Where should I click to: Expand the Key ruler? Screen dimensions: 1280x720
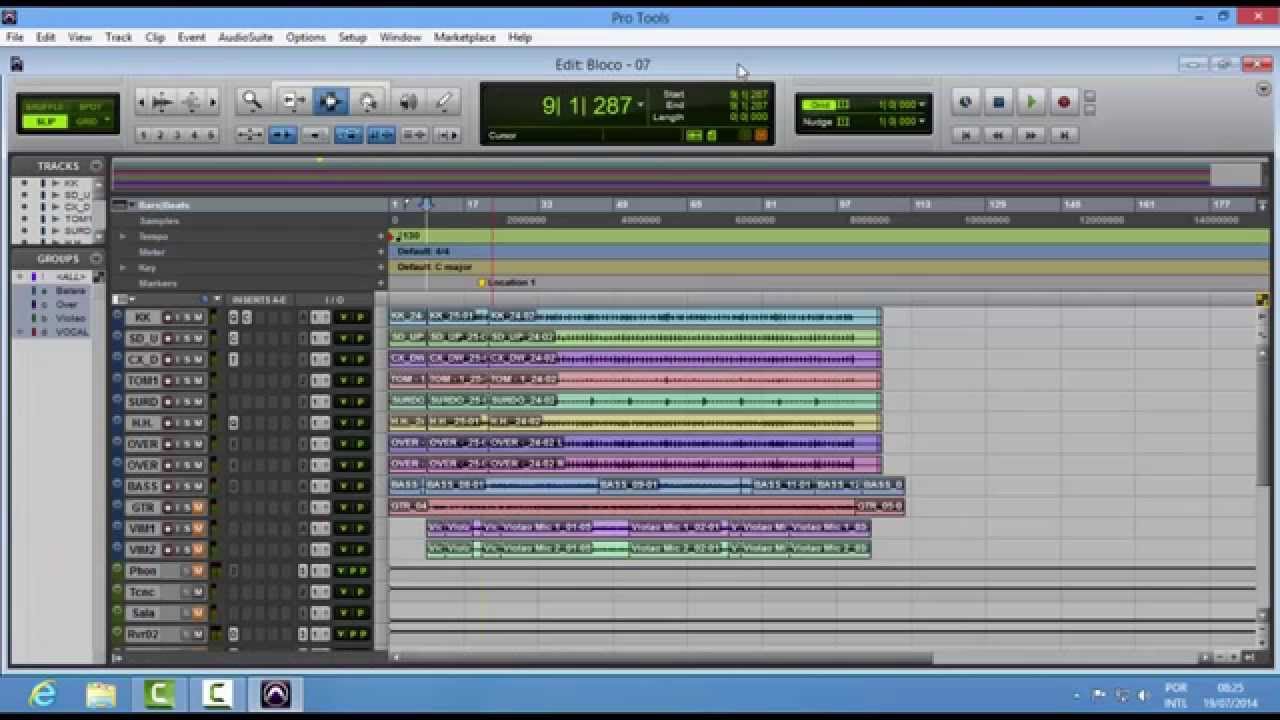click(x=123, y=268)
